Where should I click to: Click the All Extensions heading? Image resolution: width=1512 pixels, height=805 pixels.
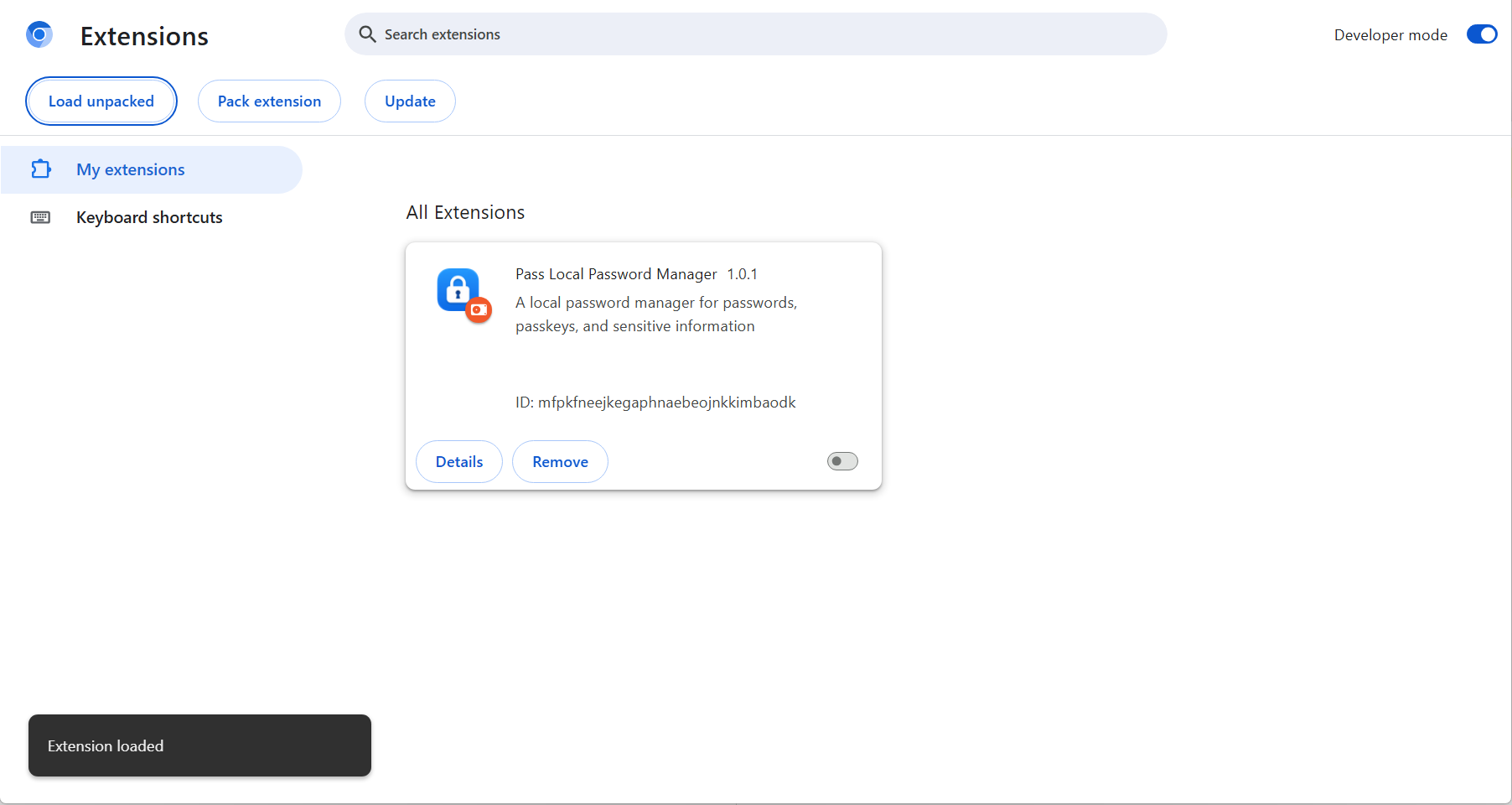[x=465, y=213]
